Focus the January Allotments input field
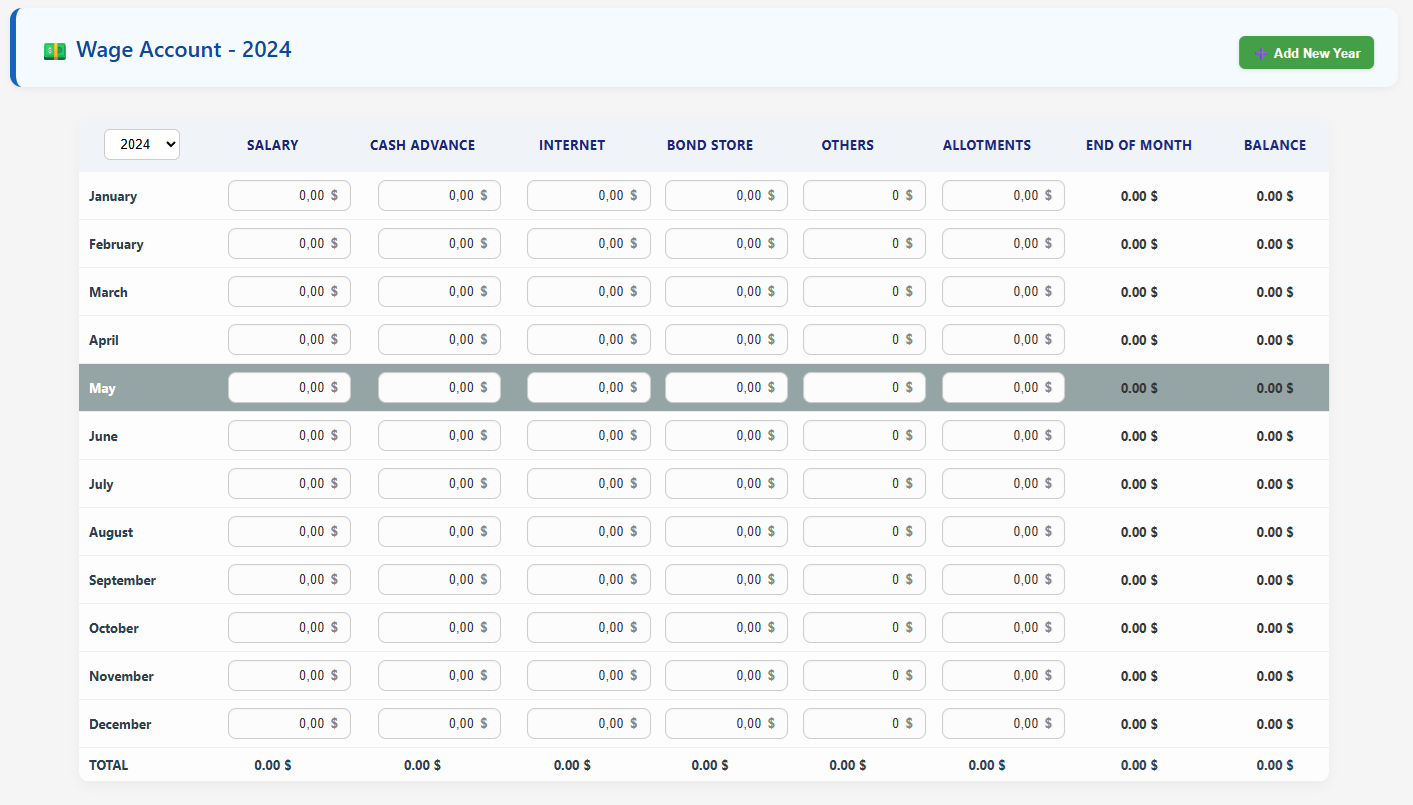 pyautogui.click(x=1003, y=196)
